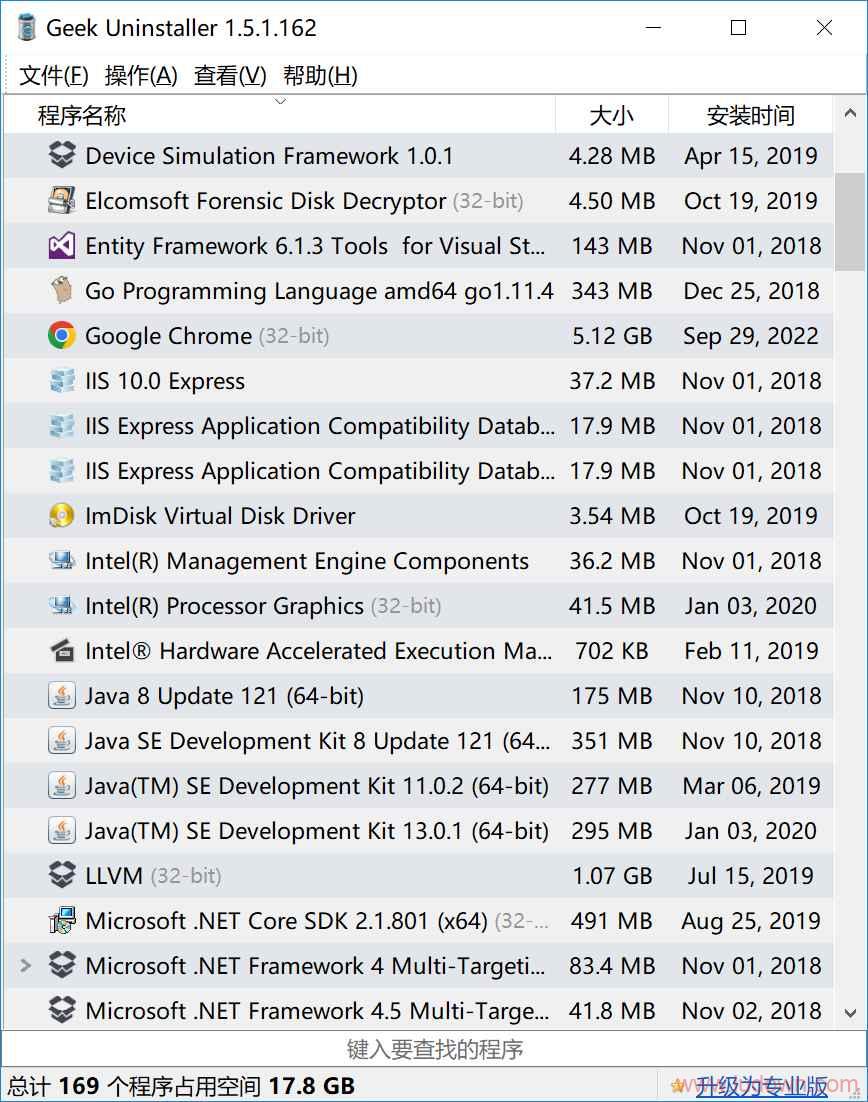868x1102 pixels.
Task: Click the Google Chrome icon
Action: click(x=62, y=335)
